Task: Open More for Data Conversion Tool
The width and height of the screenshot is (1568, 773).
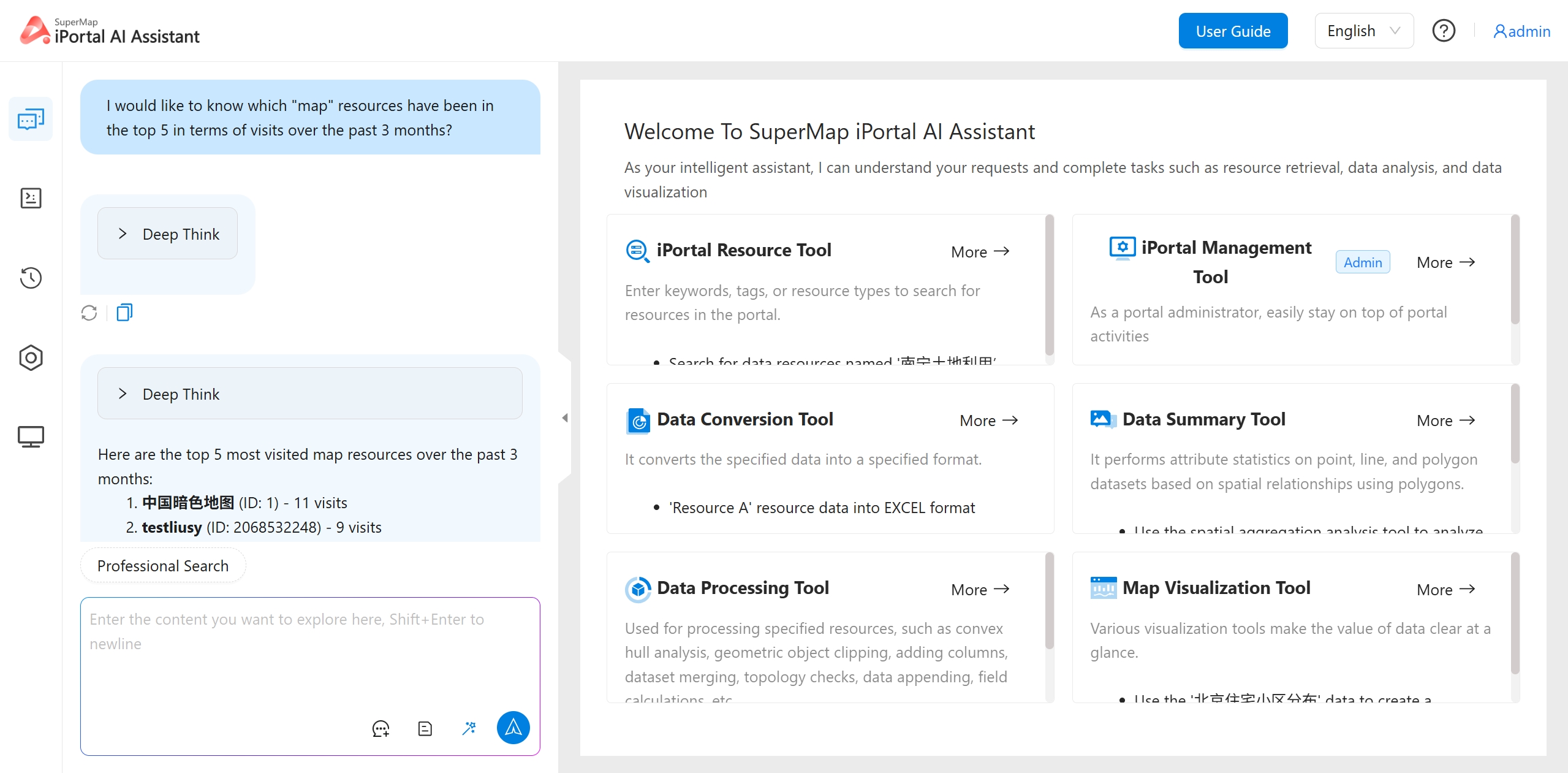Action: (x=988, y=421)
